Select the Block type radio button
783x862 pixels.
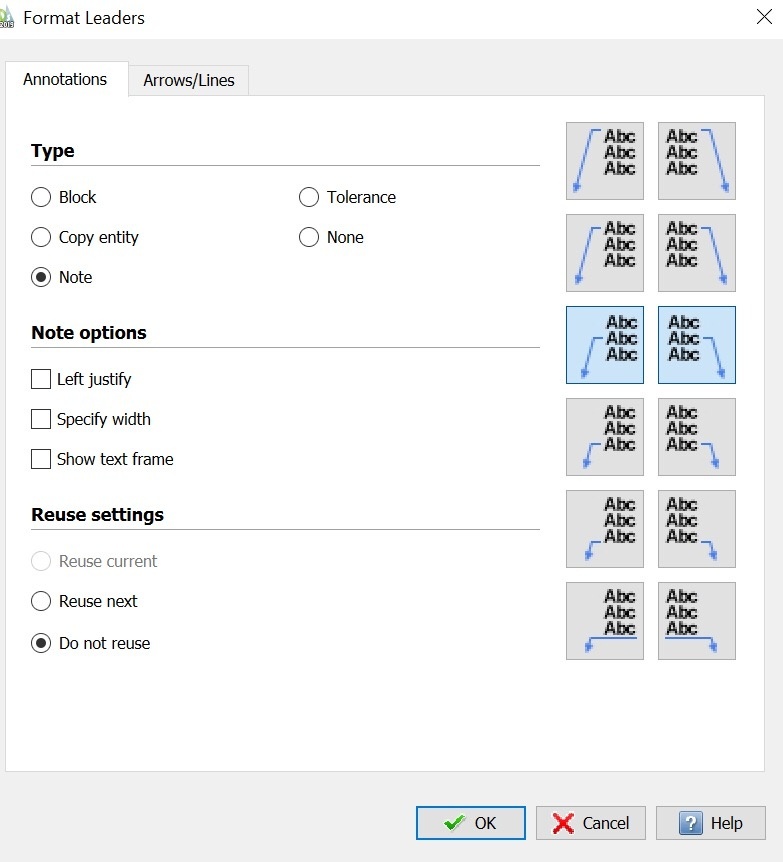tap(41, 197)
